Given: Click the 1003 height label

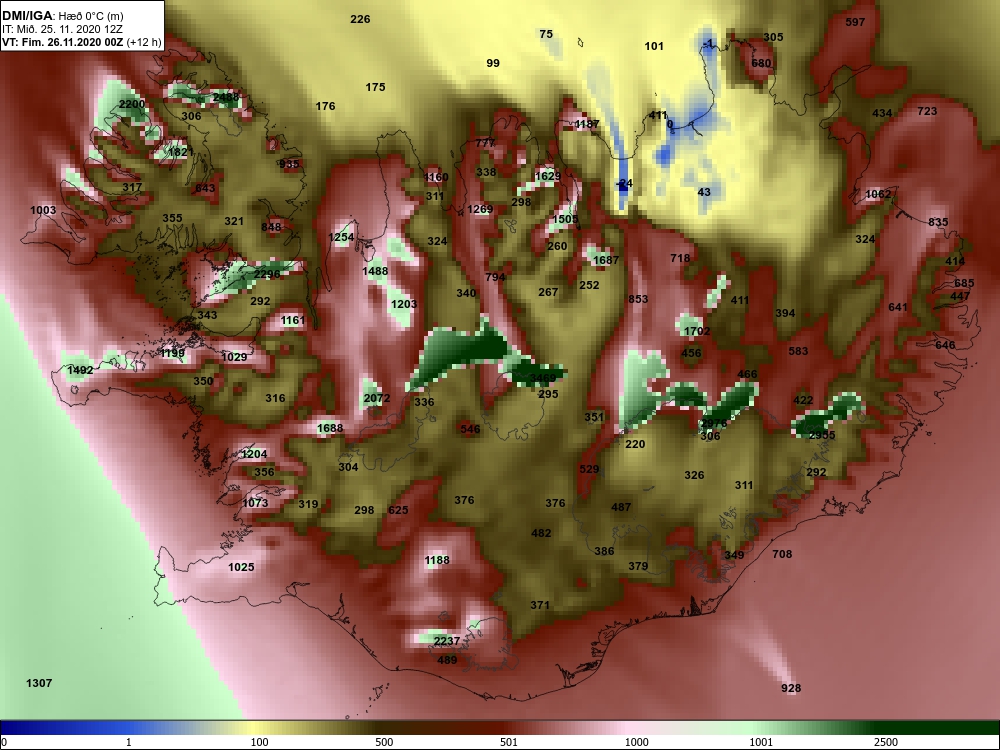Looking at the screenshot, I should click(x=43, y=210).
